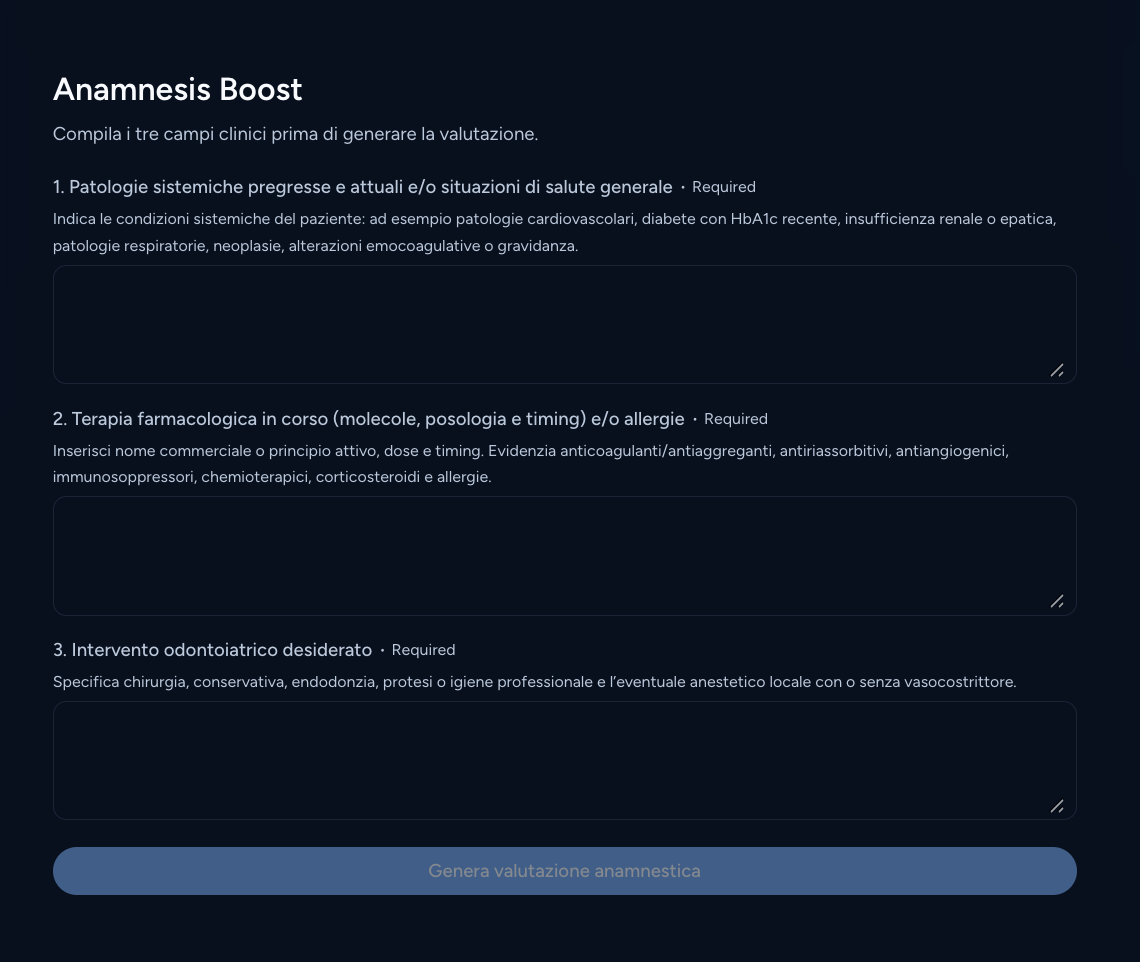Click the hint "Inserisci nome commerciale o principio attivo"
Screen dimensions: 1140x962
213,451
